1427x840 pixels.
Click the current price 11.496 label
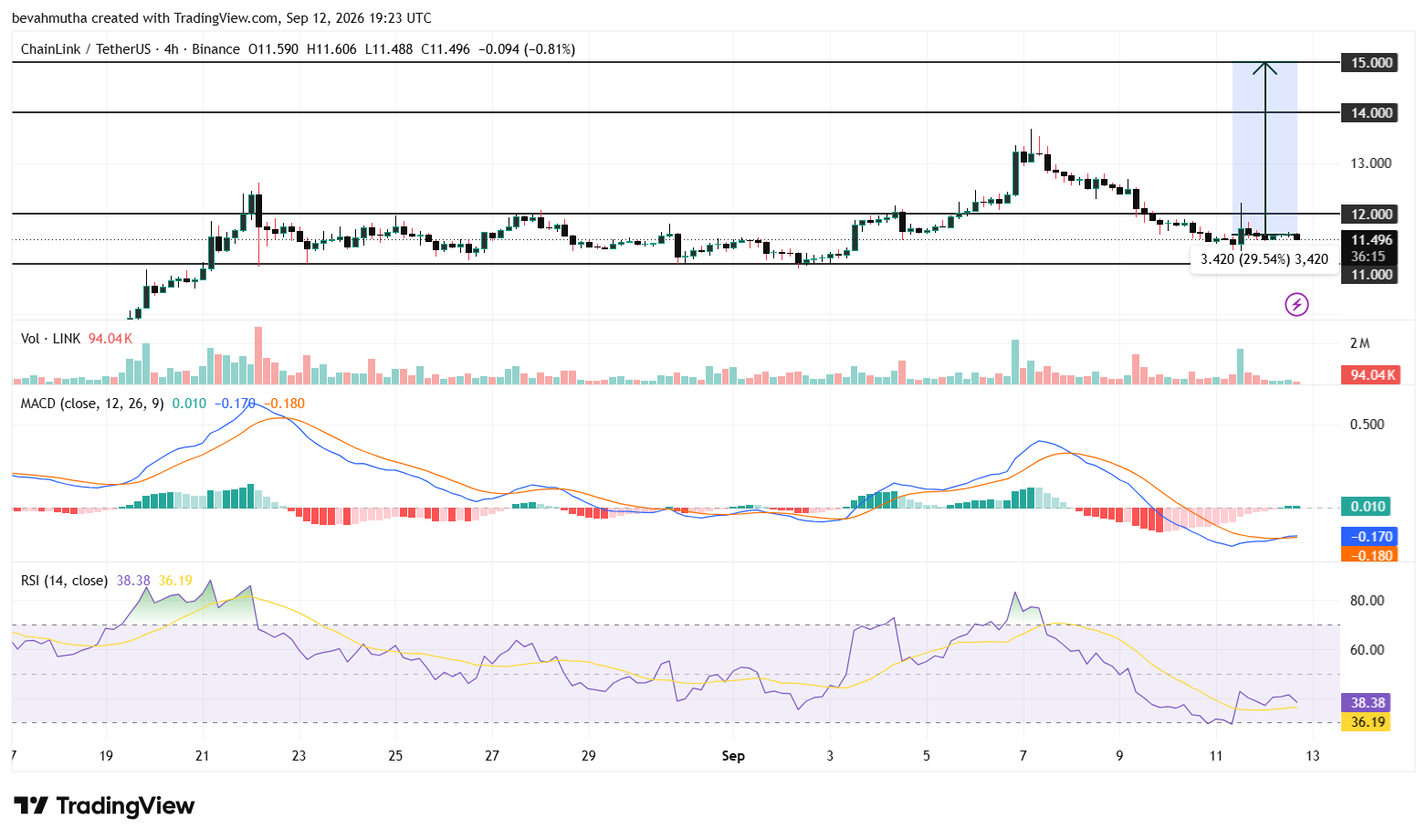point(1371,240)
